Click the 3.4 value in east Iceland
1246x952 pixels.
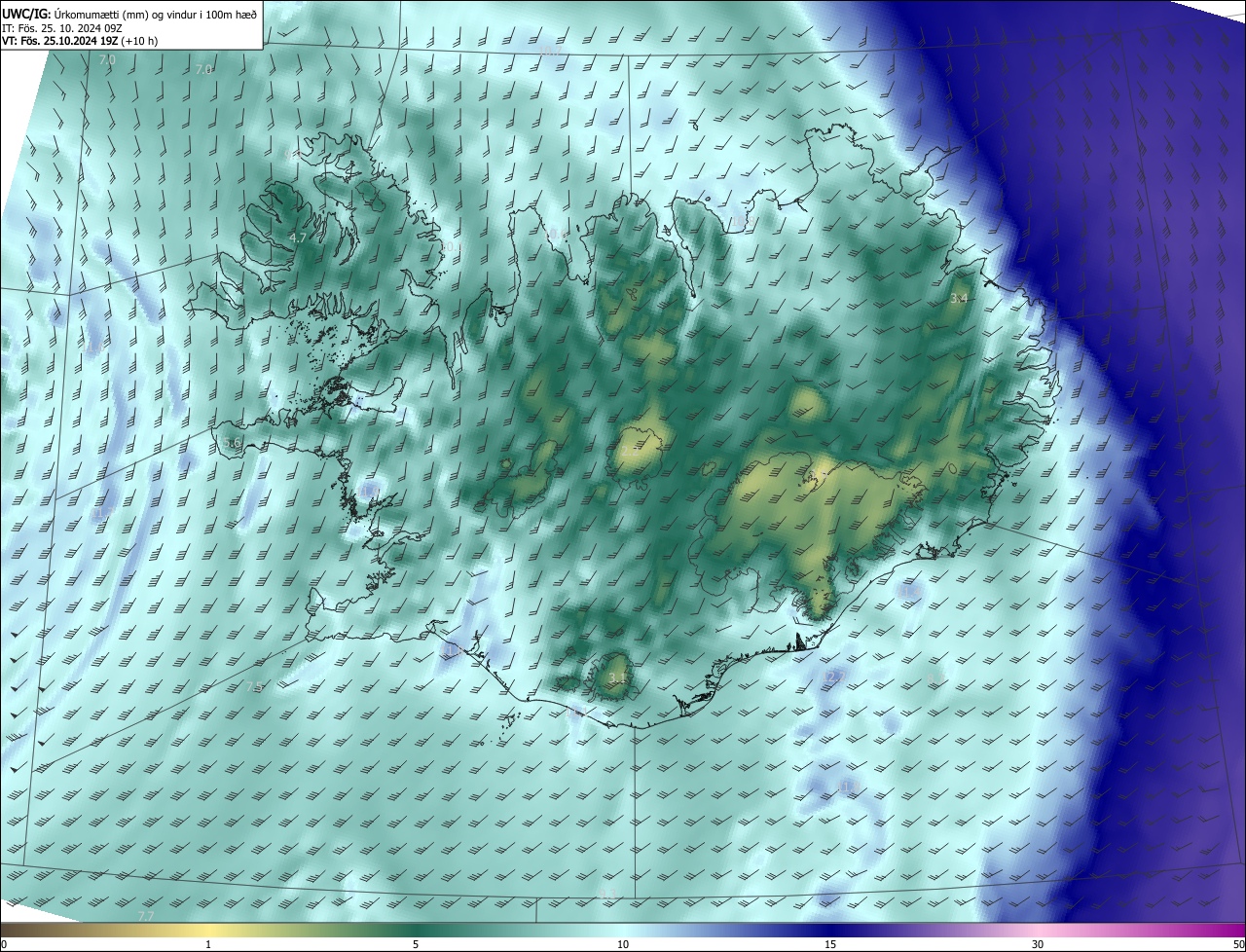(959, 298)
